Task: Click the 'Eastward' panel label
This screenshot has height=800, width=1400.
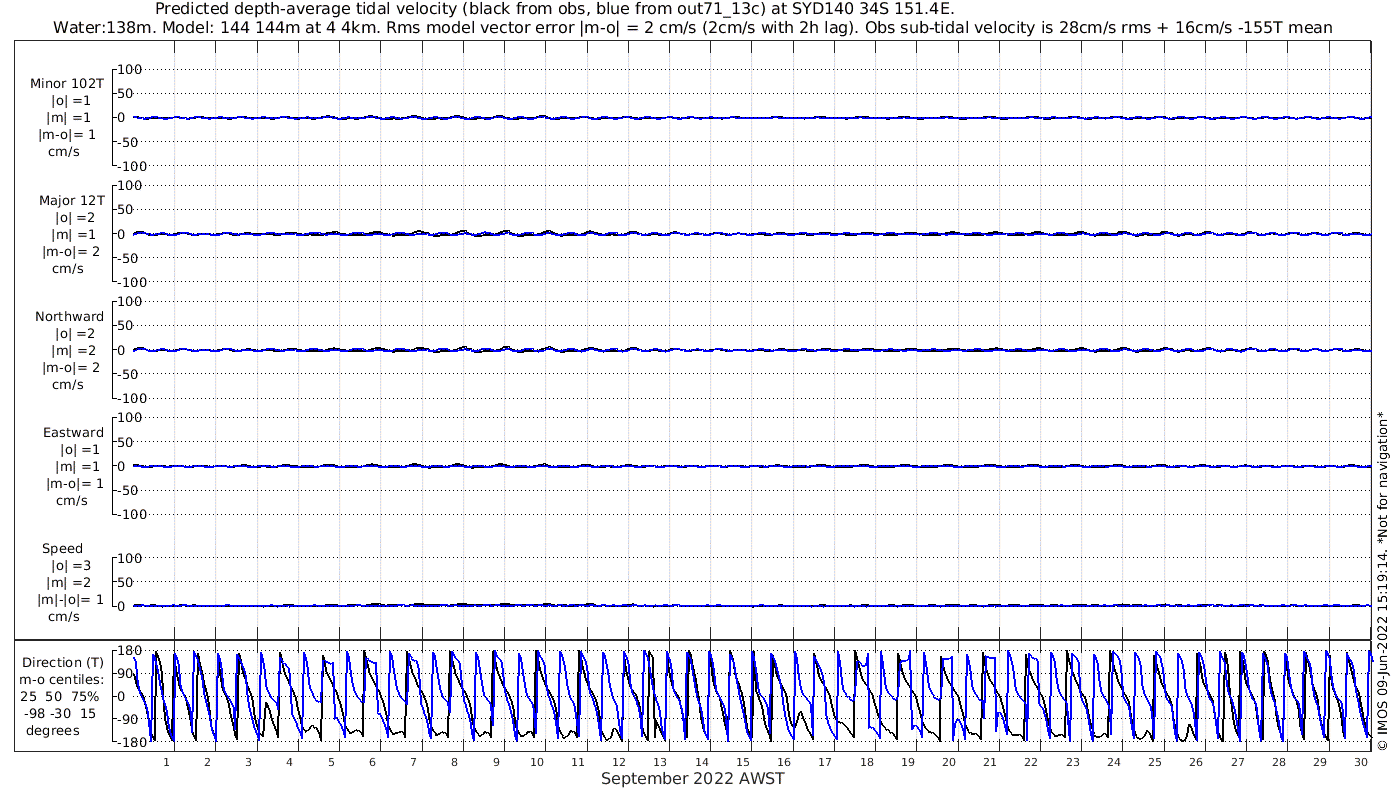Action: click(73, 432)
